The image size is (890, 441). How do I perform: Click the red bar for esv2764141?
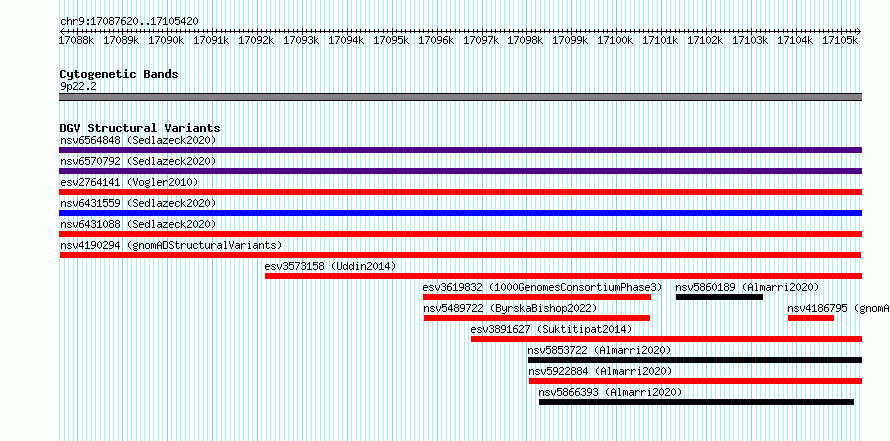click(x=460, y=192)
